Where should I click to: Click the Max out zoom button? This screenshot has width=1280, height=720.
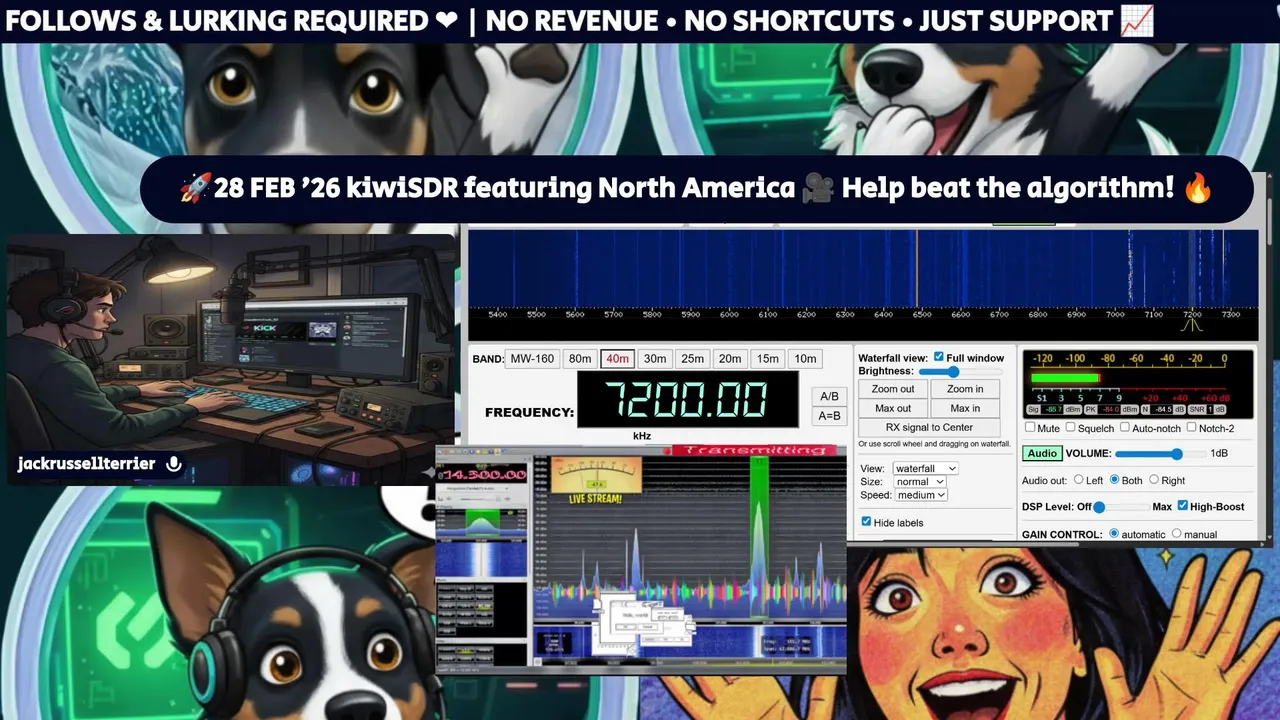point(893,408)
